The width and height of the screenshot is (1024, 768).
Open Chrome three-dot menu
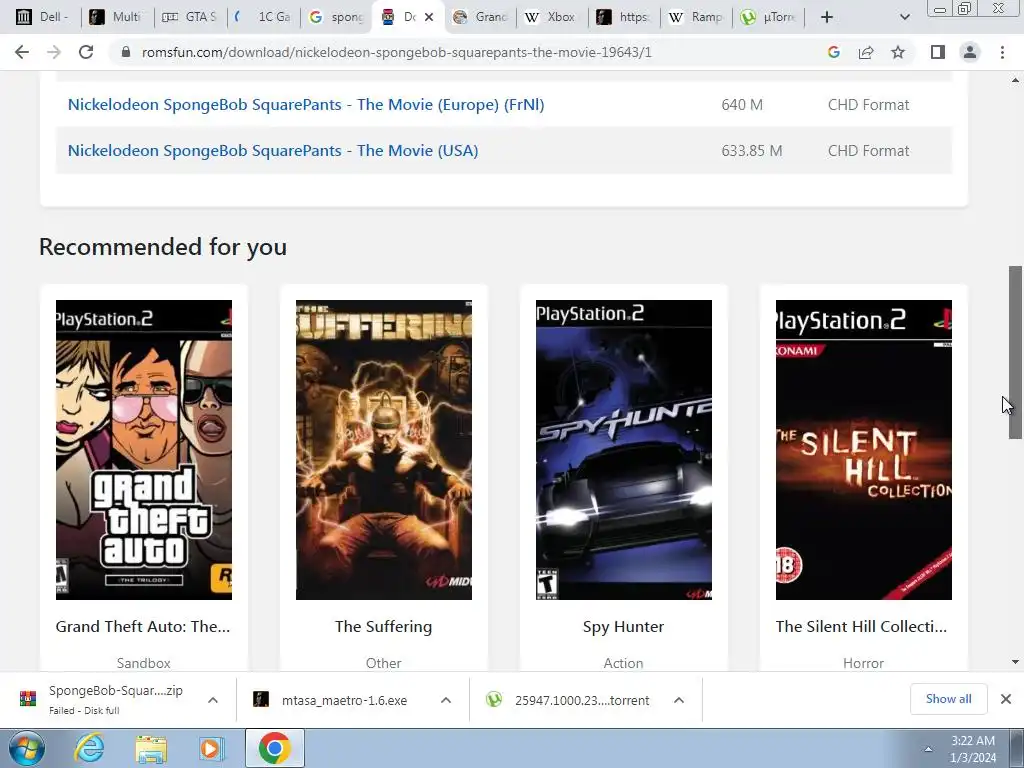click(x=1002, y=52)
